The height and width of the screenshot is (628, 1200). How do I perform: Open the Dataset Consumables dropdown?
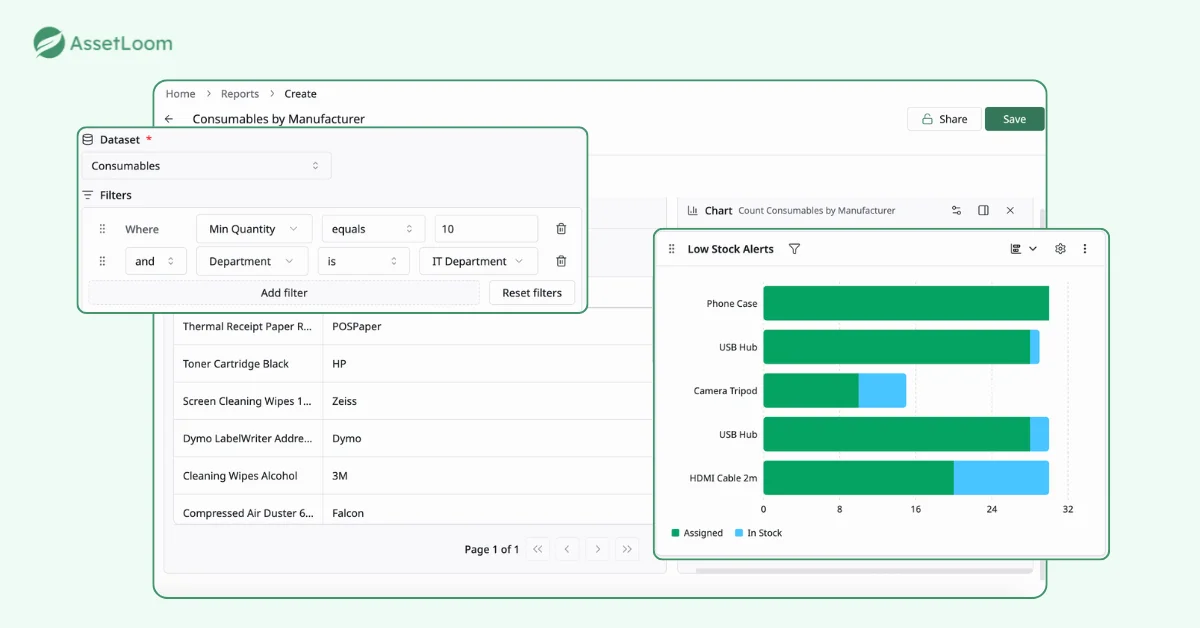click(206, 166)
